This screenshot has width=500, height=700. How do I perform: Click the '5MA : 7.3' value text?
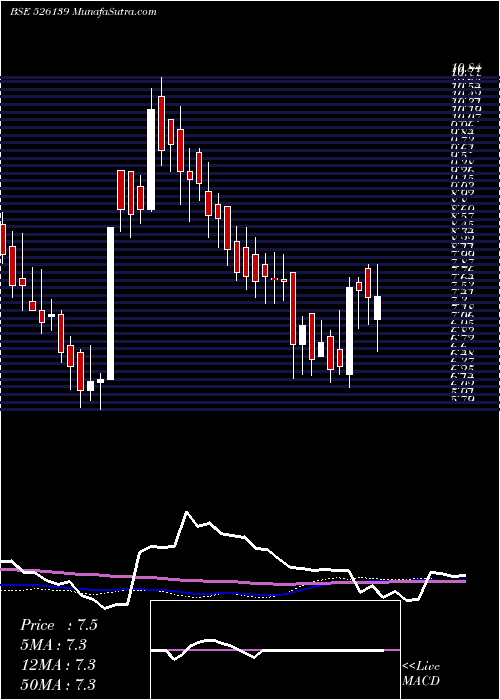coord(53,645)
